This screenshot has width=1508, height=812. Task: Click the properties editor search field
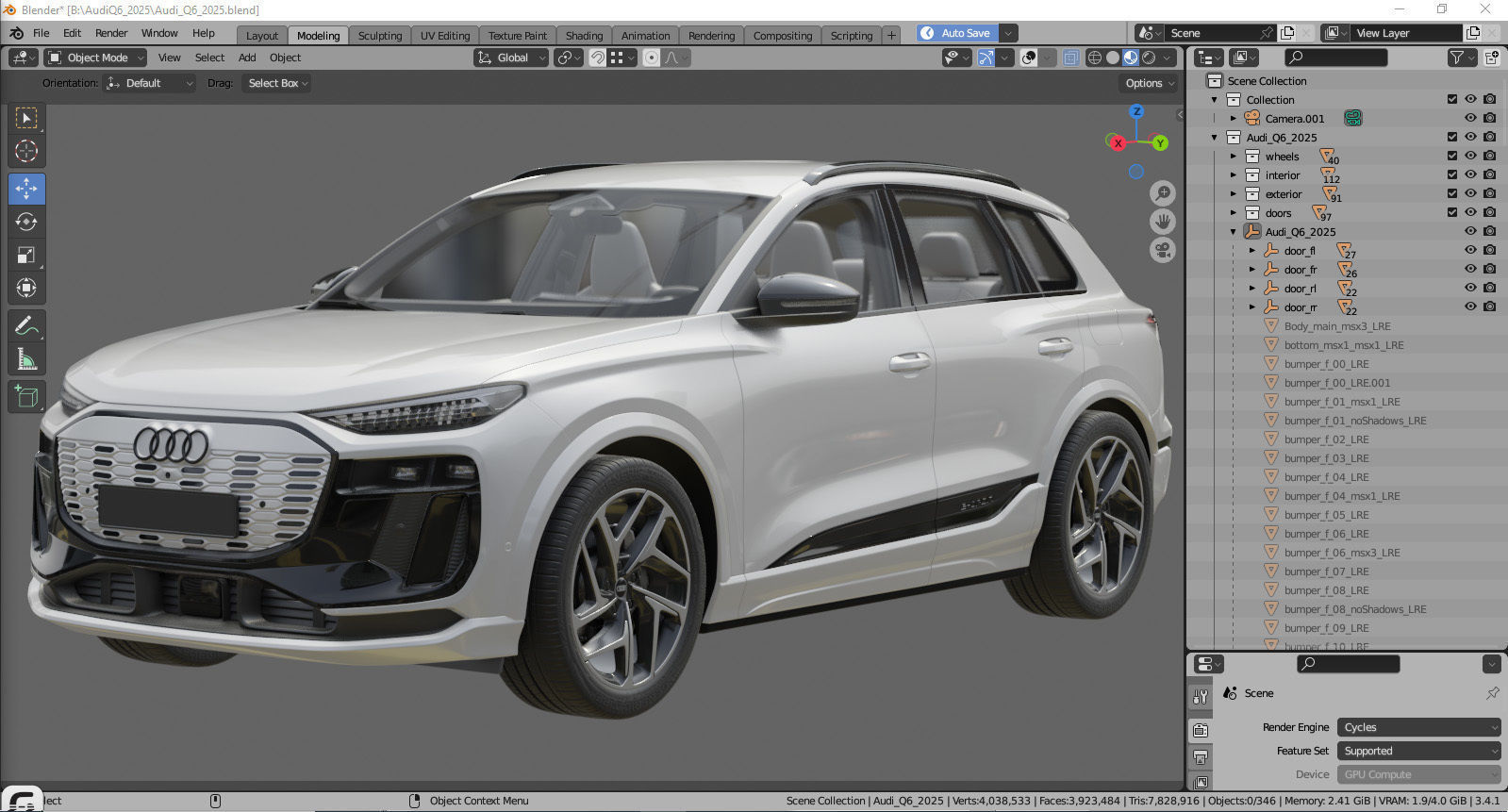(x=1349, y=664)
